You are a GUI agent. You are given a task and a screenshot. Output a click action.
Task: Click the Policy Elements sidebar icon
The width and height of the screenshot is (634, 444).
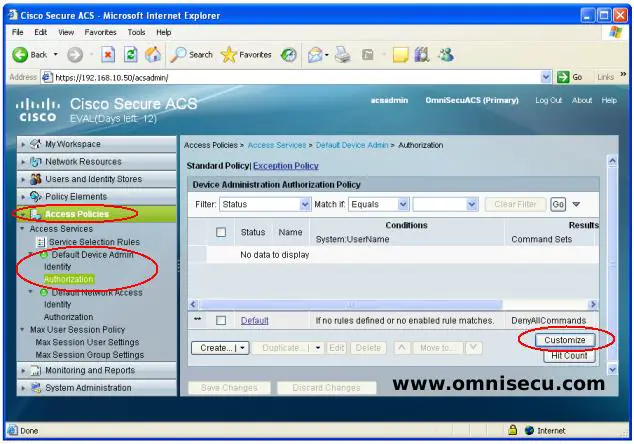(36, 197)
